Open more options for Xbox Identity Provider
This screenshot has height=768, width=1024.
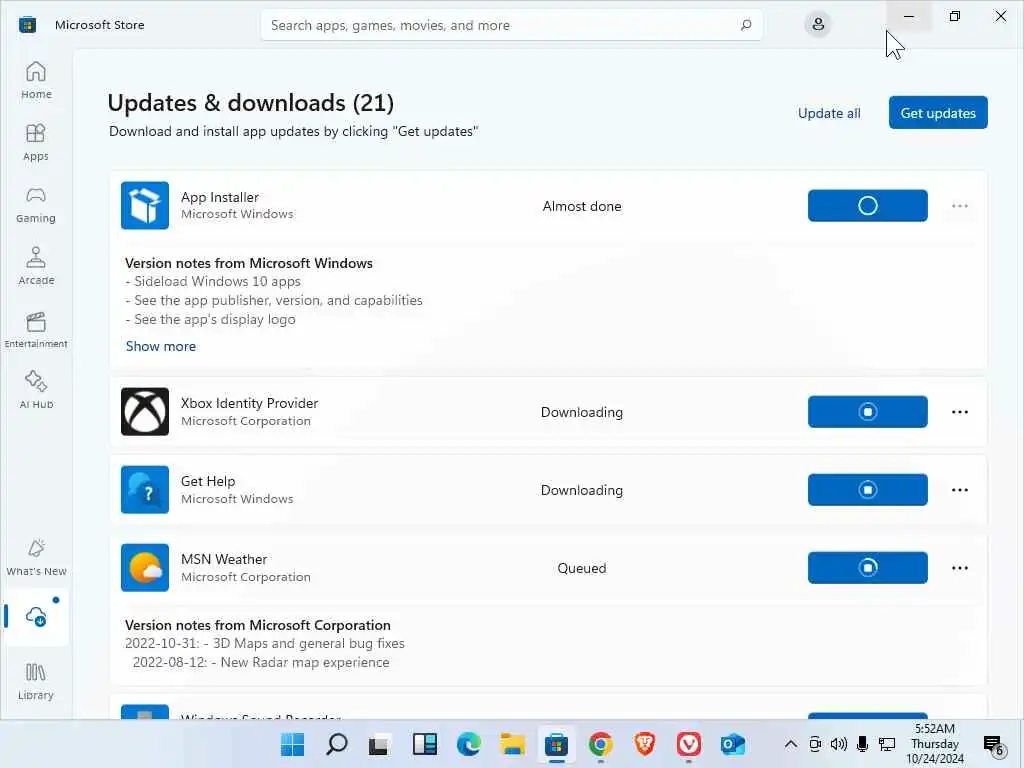pos(959,411)
